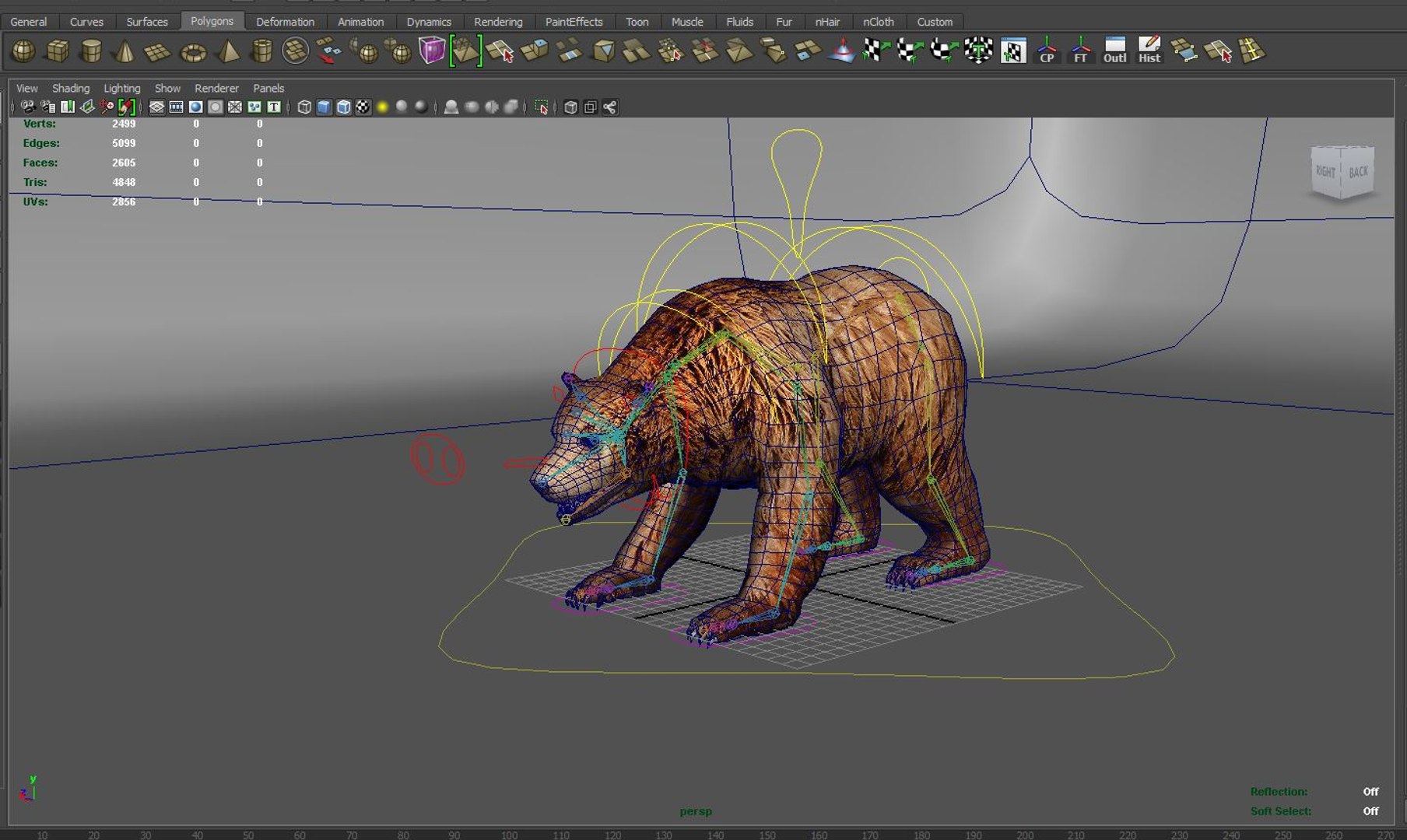1407x840 pixels.
Task: Toggle the resolution gate display
Action: [196, 107]
